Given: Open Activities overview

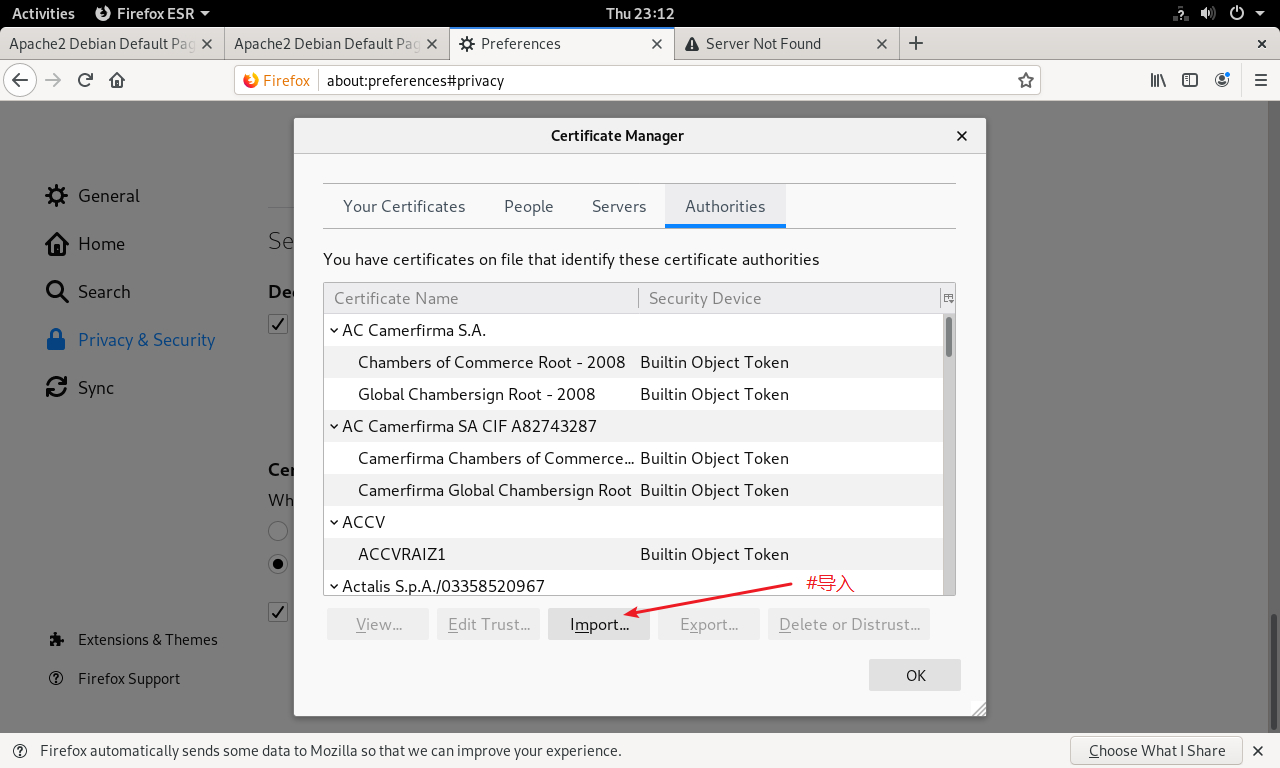Looking at the screenshot, I should (x=43, y=13).
